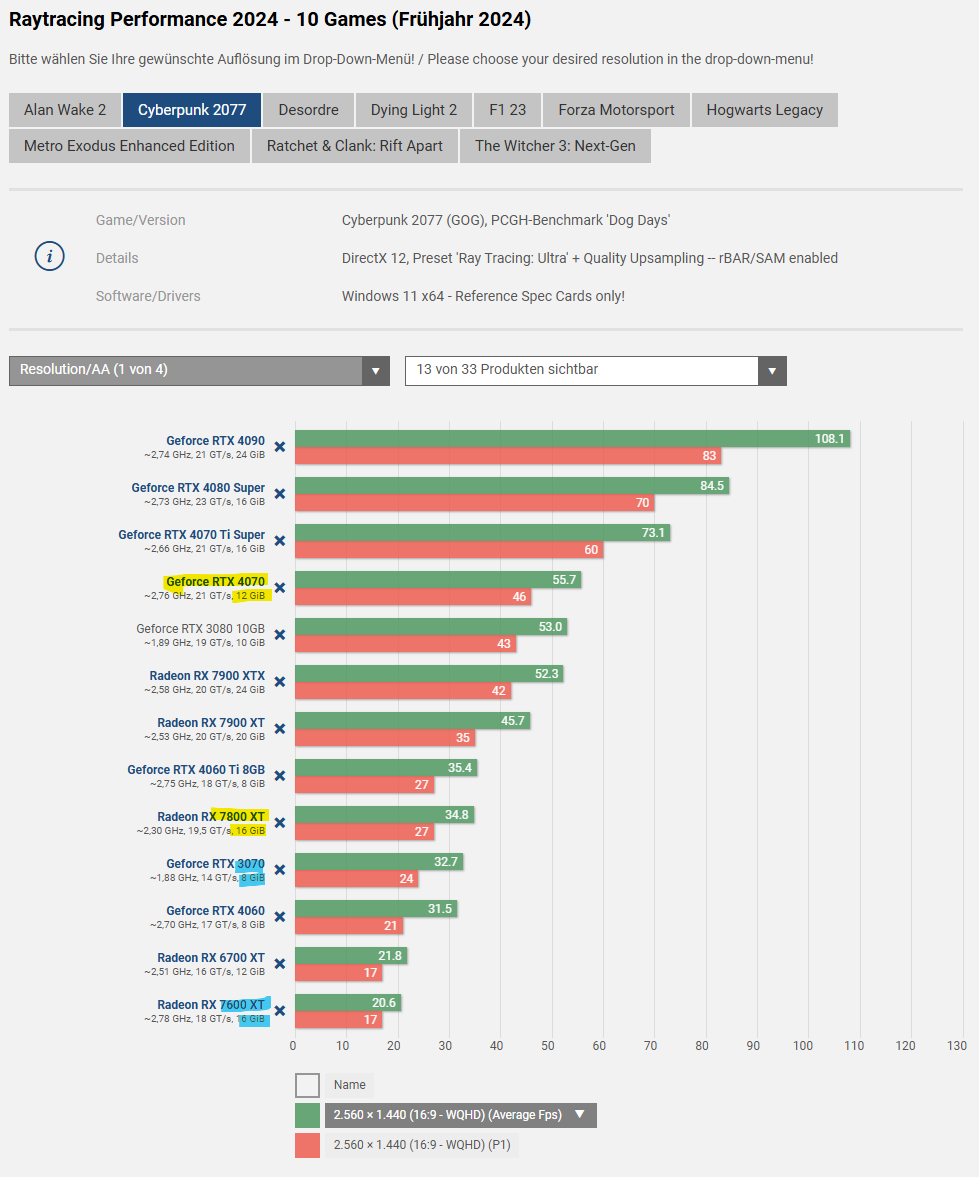Click the Geforce RTX 4080 Super link
Viewport: 979px width, 1177px height.
[x=198, y=488]
